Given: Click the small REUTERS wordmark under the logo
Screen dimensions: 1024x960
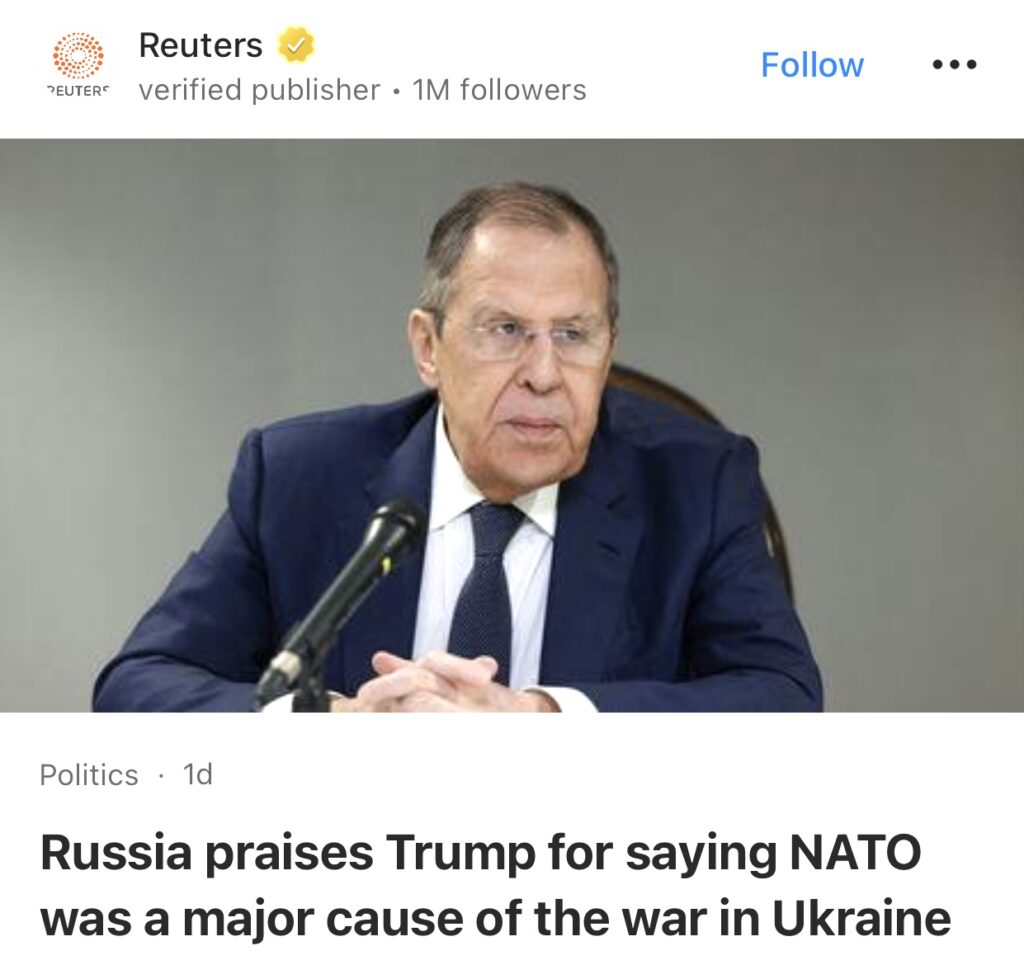Looking at the screenshot, I should tap(78, 90).
